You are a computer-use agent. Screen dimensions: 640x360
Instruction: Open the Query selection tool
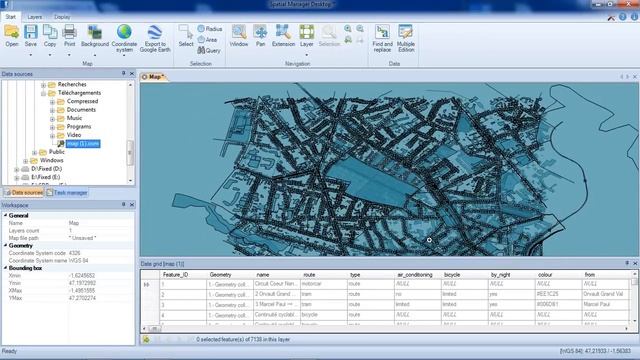click(209, 51)
